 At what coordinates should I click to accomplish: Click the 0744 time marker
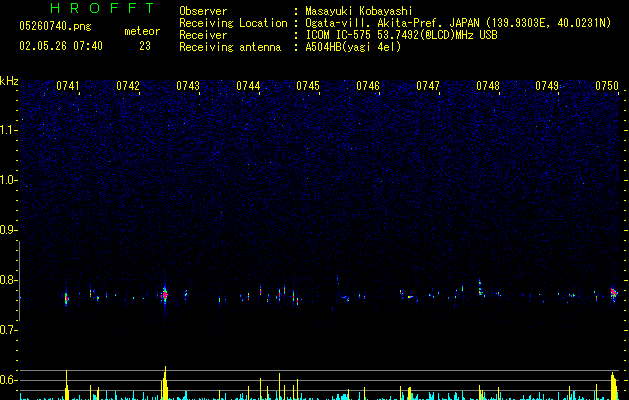(x=248, y=86)
